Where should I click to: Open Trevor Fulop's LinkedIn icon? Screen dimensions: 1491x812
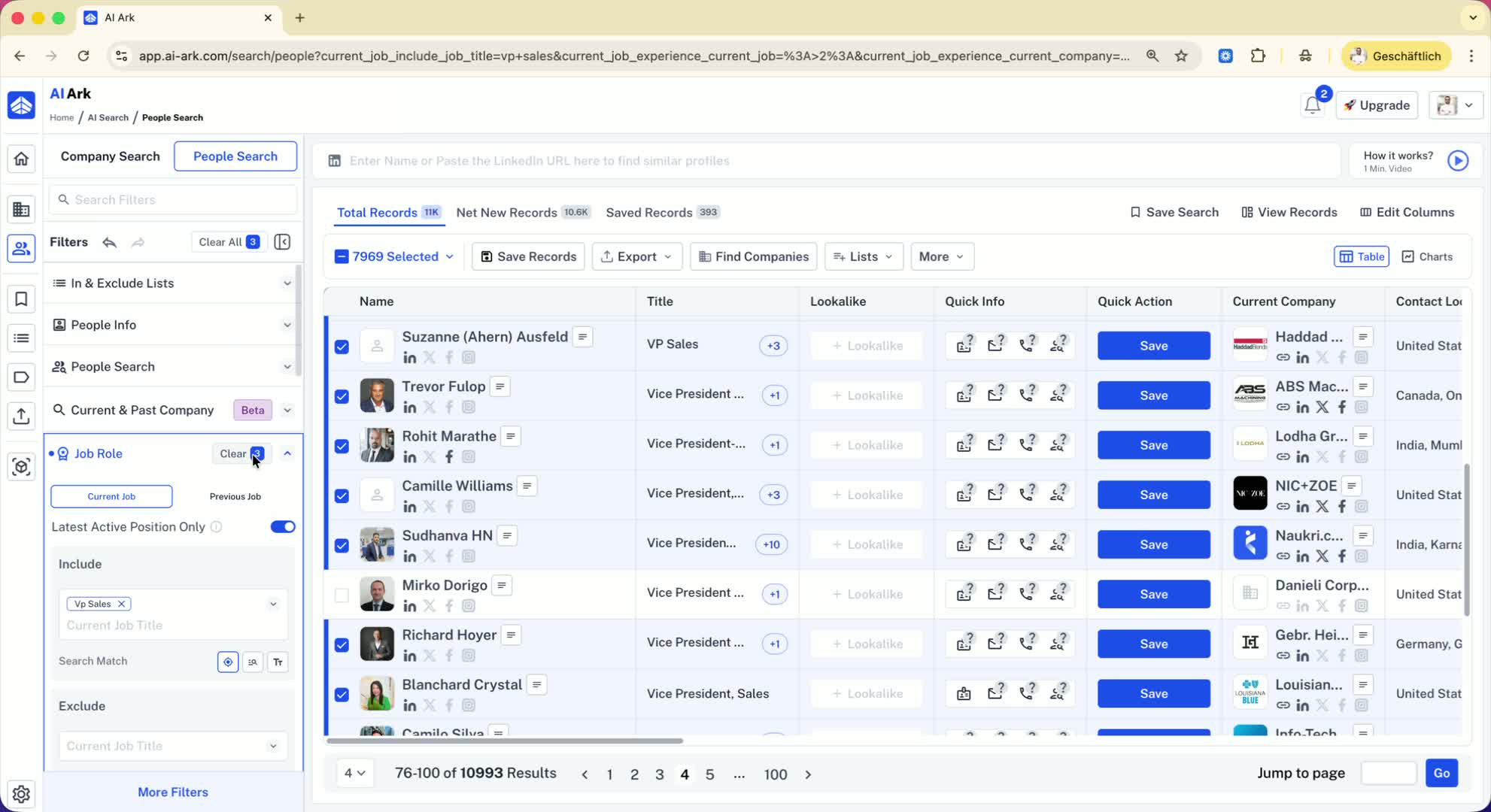pos(409,408)
